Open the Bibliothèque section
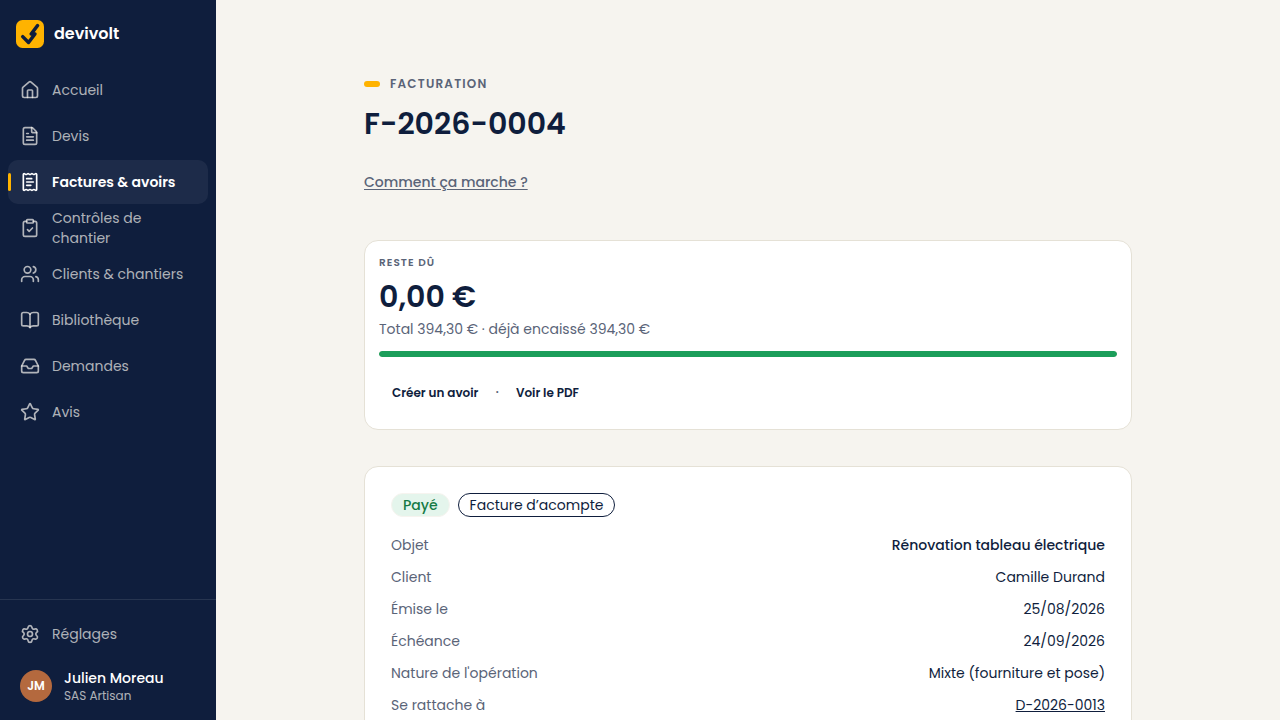This screenshot has width=1280, height=720. [x=108, y=320]
